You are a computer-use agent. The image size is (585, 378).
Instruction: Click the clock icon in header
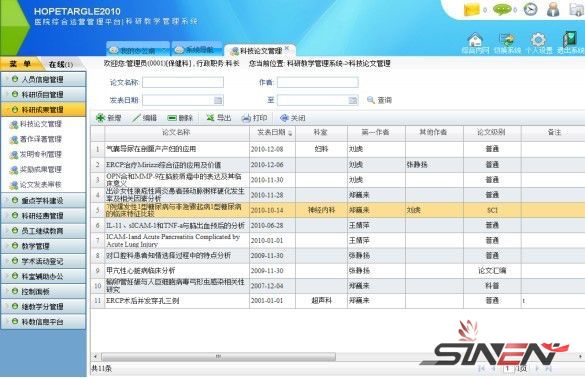coord(531,9)
